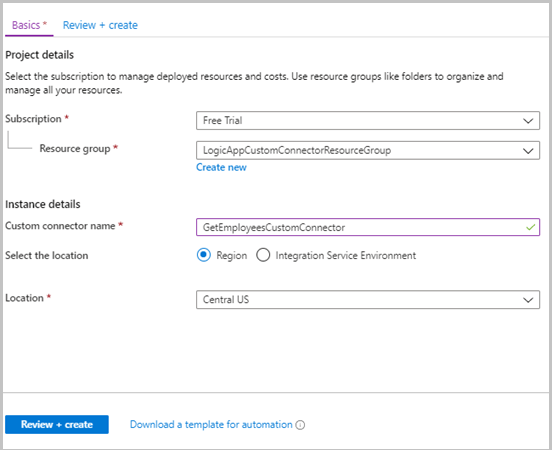Click the info icon beside template download link

pos(300,425)
